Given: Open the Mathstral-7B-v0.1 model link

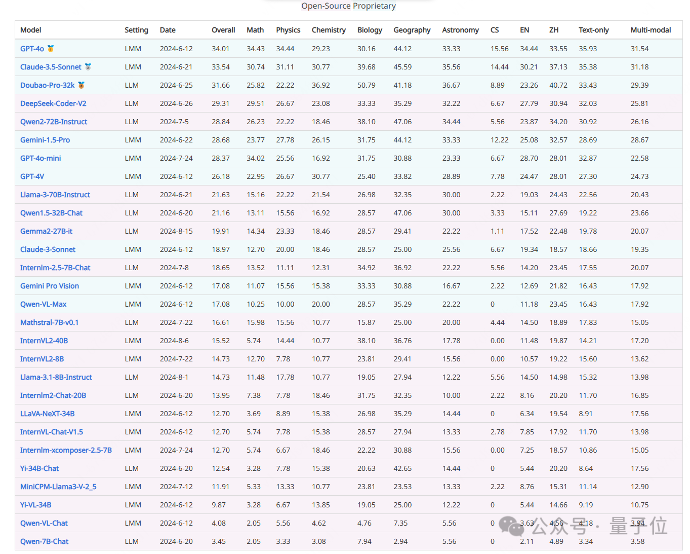Looking at the screenshot, I should coord(49,323).
